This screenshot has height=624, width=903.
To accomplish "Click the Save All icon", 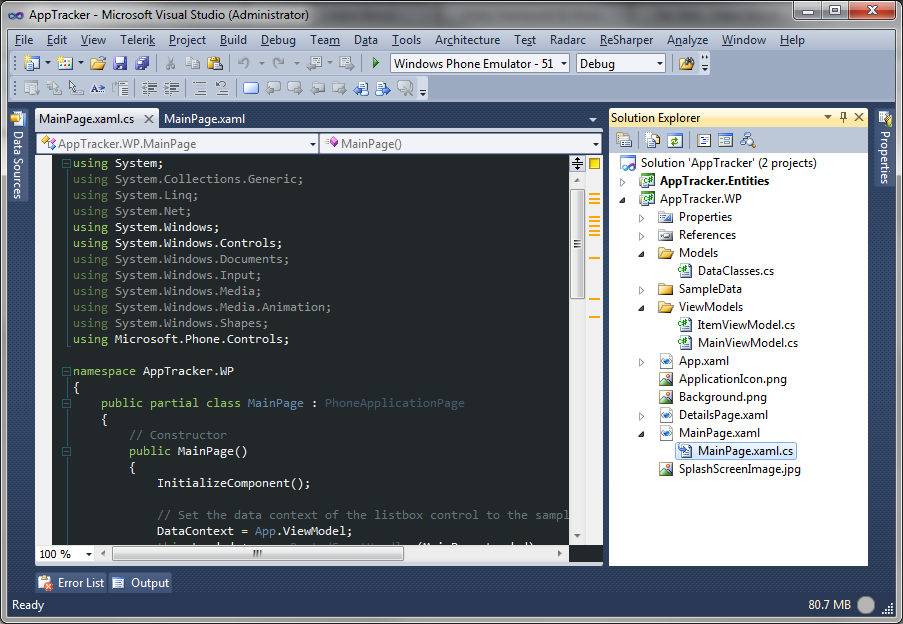I will pyautogui.click(x=142, y=63).
